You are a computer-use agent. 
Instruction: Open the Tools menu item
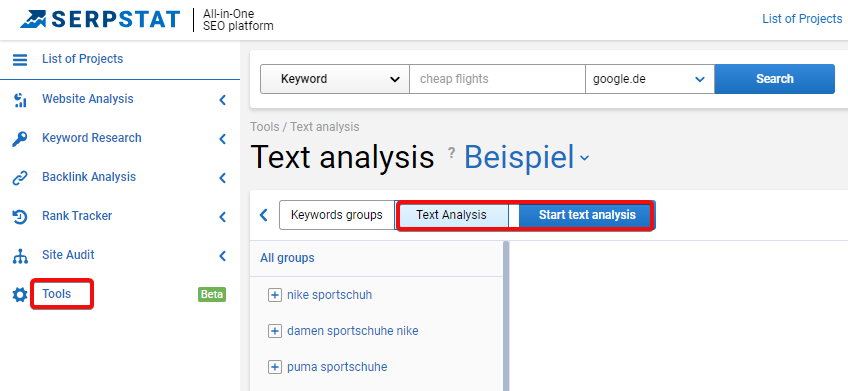pos(57,294)
